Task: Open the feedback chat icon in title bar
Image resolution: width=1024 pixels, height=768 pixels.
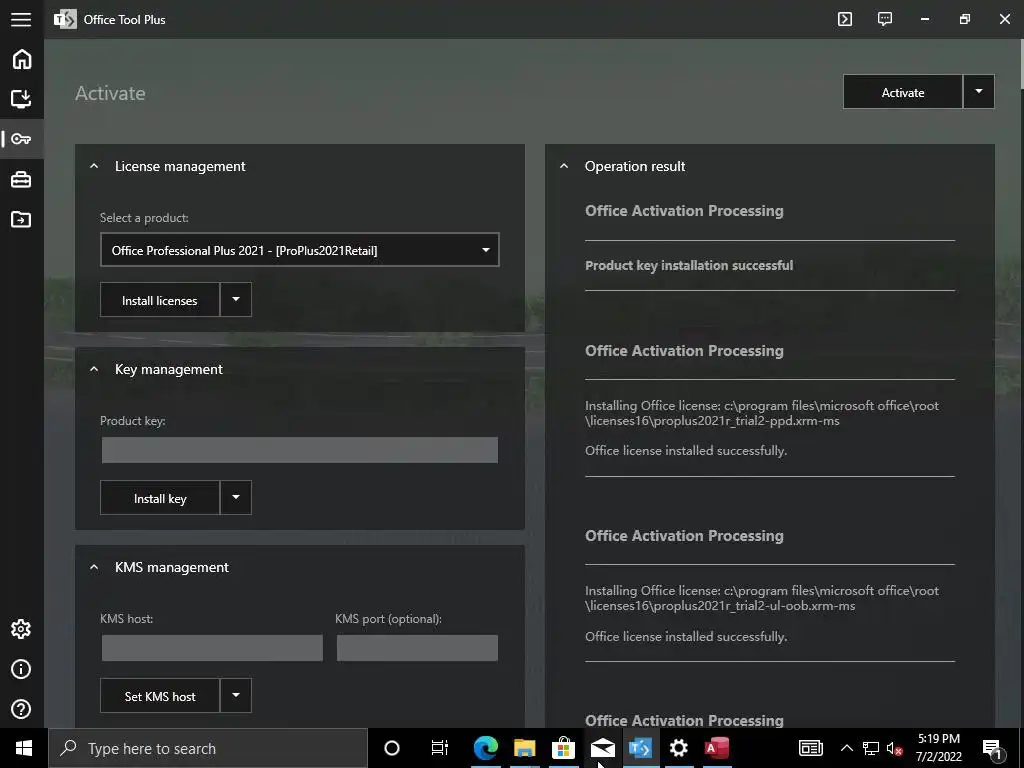Action: (x=885, y=19)
